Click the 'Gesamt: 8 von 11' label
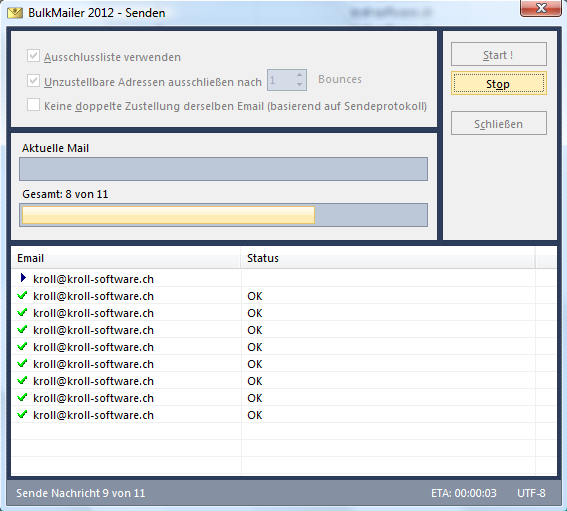The width and height of the screenshot is (567, 511). 65,194
